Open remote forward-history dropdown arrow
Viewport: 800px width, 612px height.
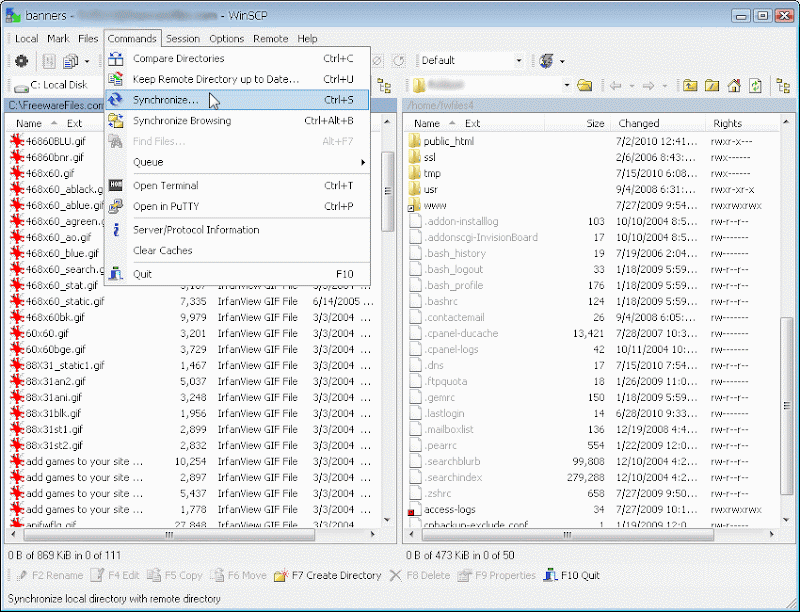[664, 86]
